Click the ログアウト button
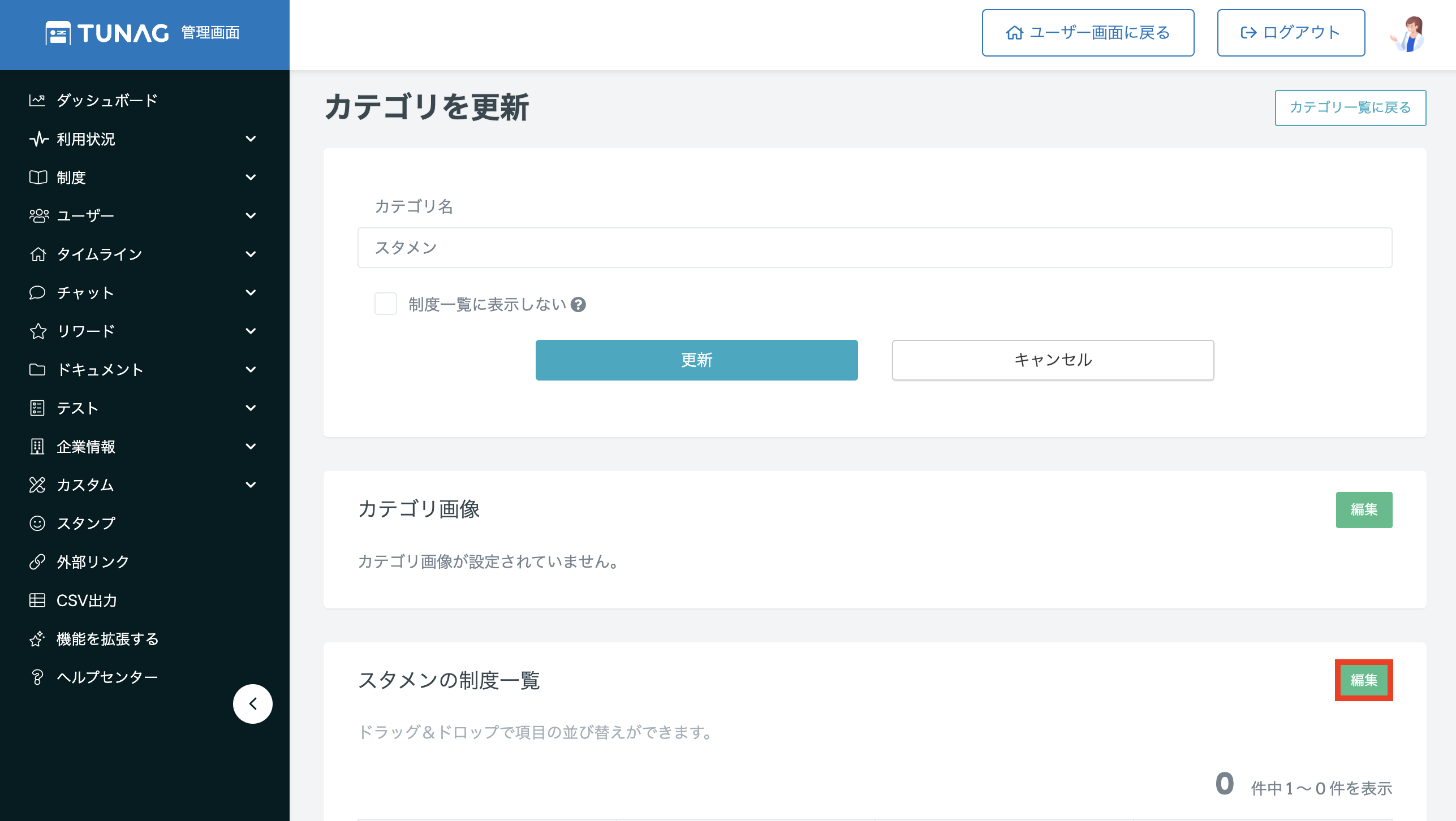This screenshot has width=1456, height=821. point(1291,33)
